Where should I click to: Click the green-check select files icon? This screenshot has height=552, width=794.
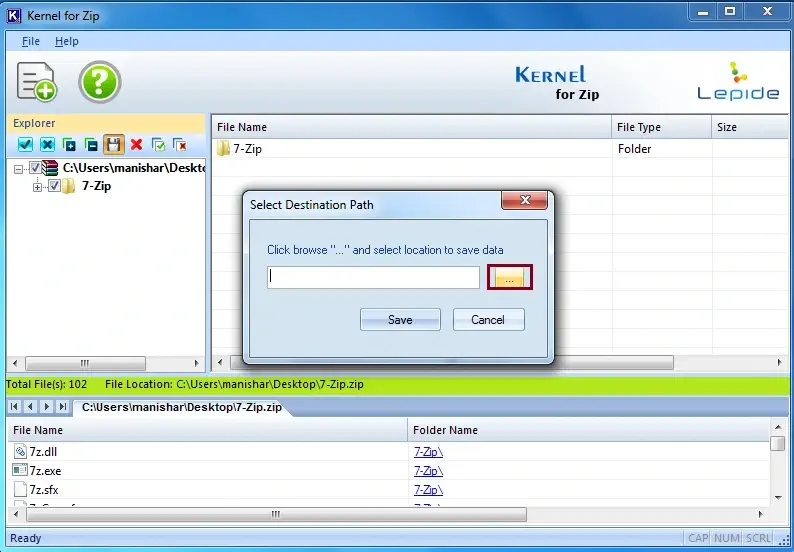(x=158, y=145)
